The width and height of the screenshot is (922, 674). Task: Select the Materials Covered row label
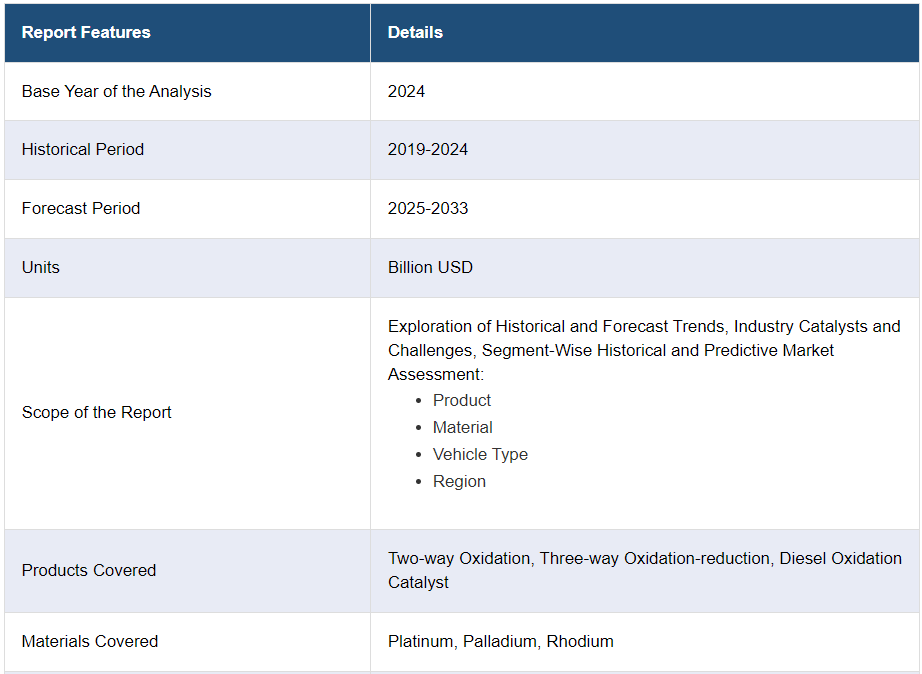click(x=90, y=641)
